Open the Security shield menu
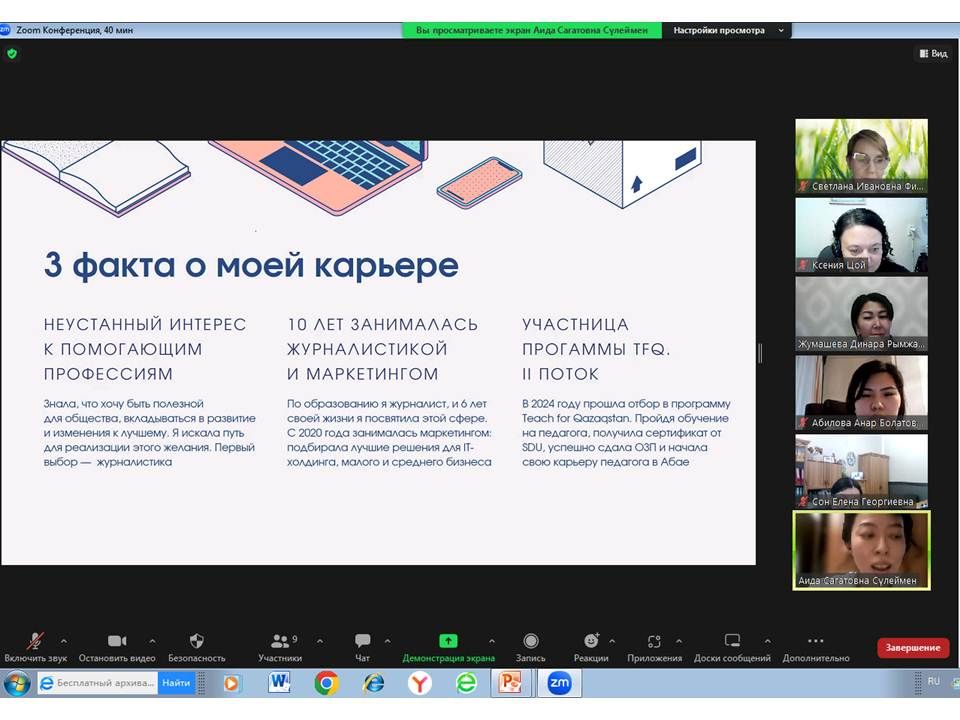960x720 pixels. point(196,641)
